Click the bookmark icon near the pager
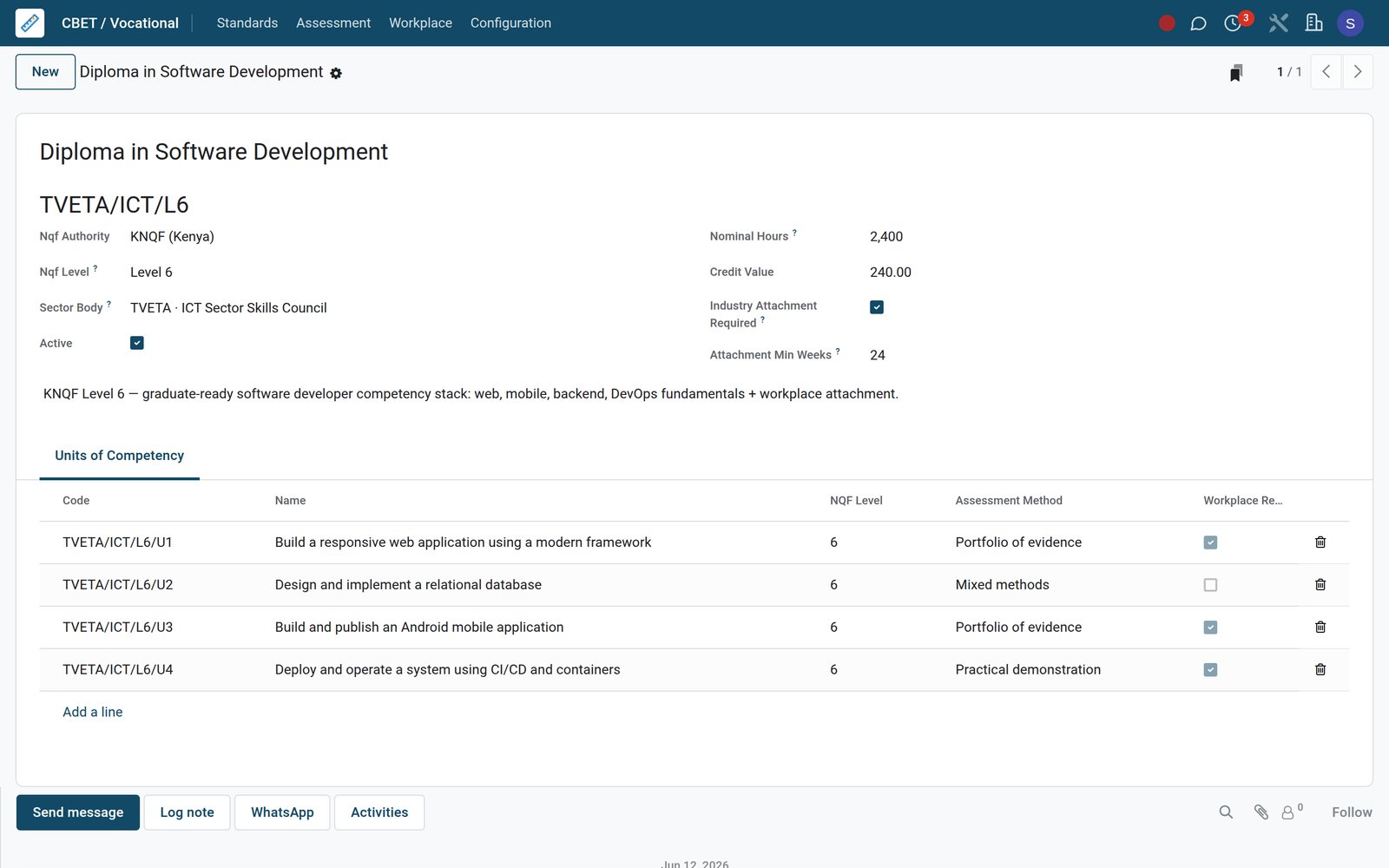Image resolution: width=1389 pixels, height=868 pixels. tap(1235, 73)
